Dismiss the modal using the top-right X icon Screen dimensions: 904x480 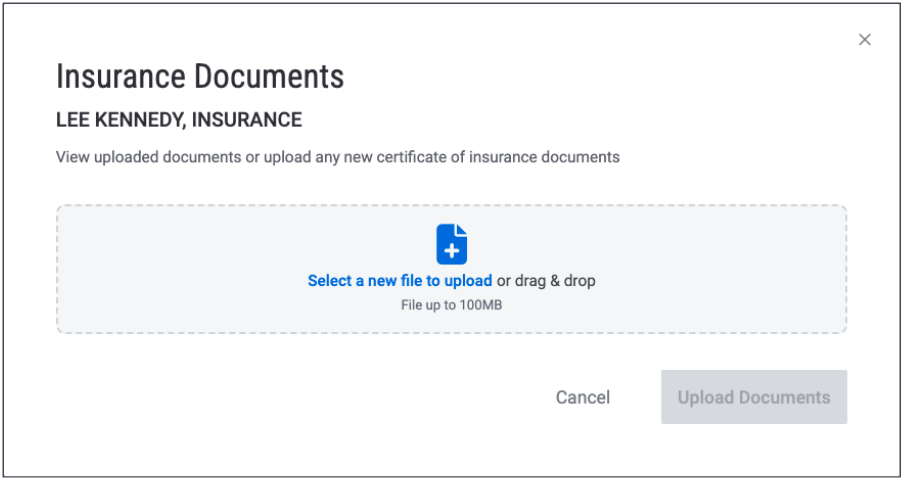coord(865,40)
